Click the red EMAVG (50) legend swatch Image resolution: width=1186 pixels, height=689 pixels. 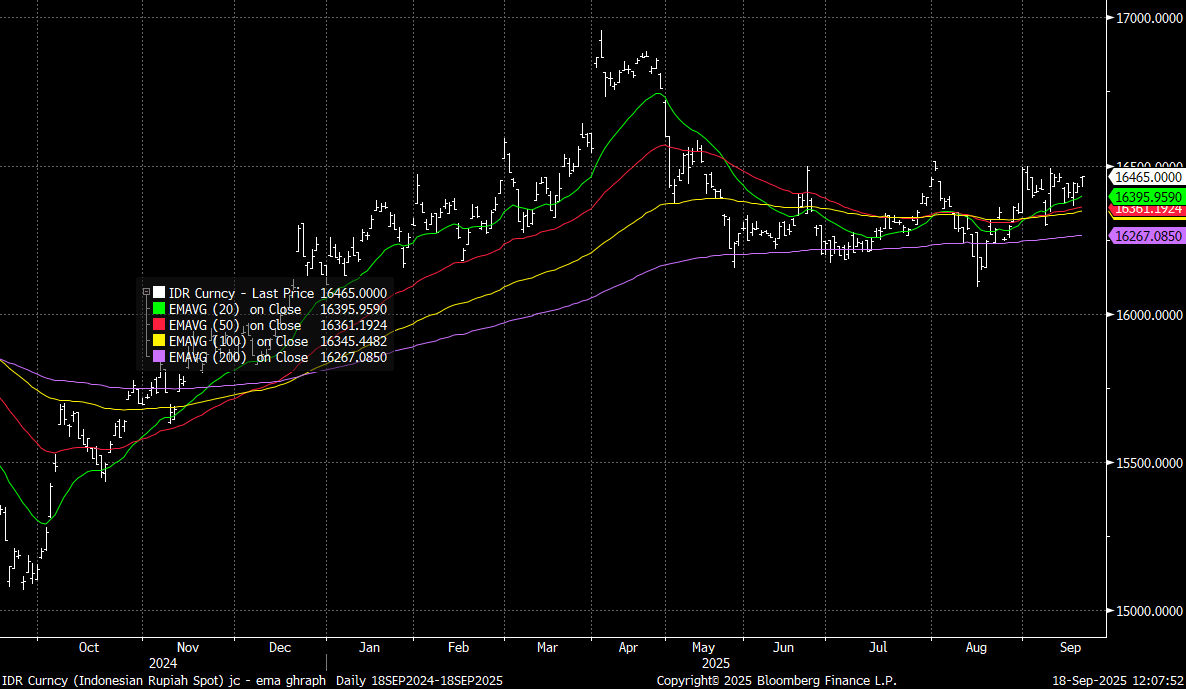[158, 325]
